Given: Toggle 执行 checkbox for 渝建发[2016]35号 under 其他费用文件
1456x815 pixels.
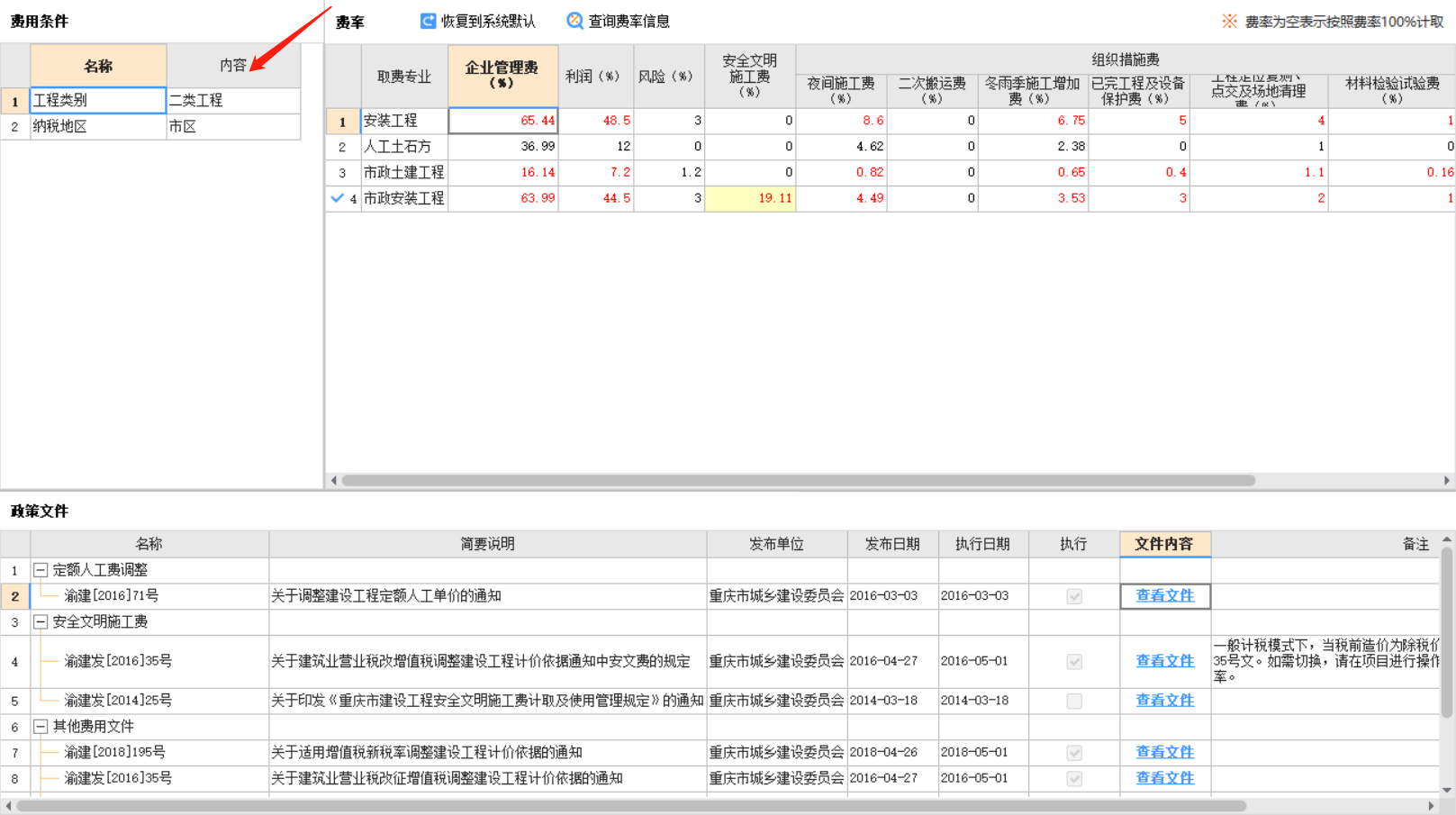Looking at the screenshot, I should tap(1074, 779).
